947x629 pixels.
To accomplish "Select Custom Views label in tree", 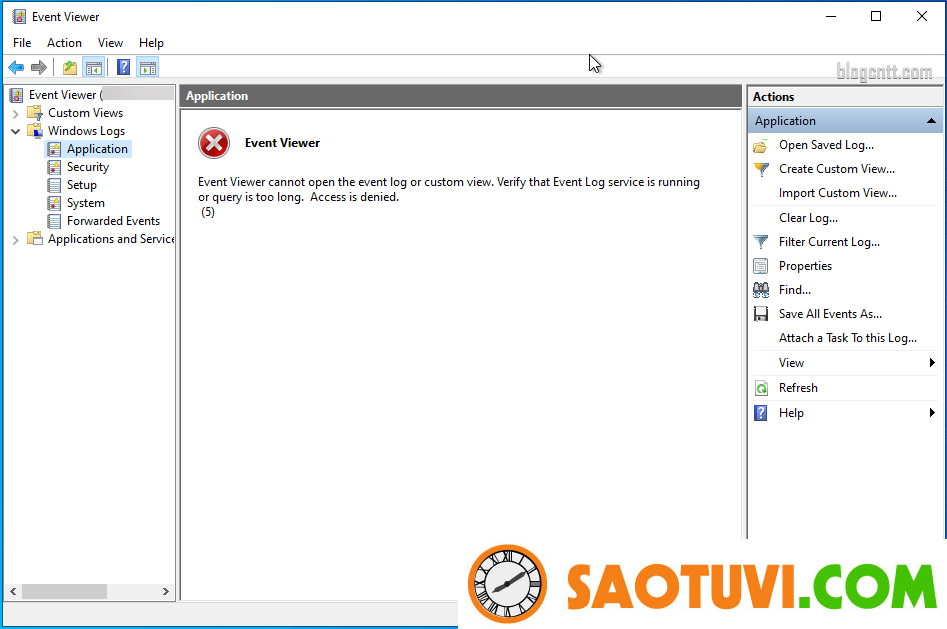I will 85,113.
